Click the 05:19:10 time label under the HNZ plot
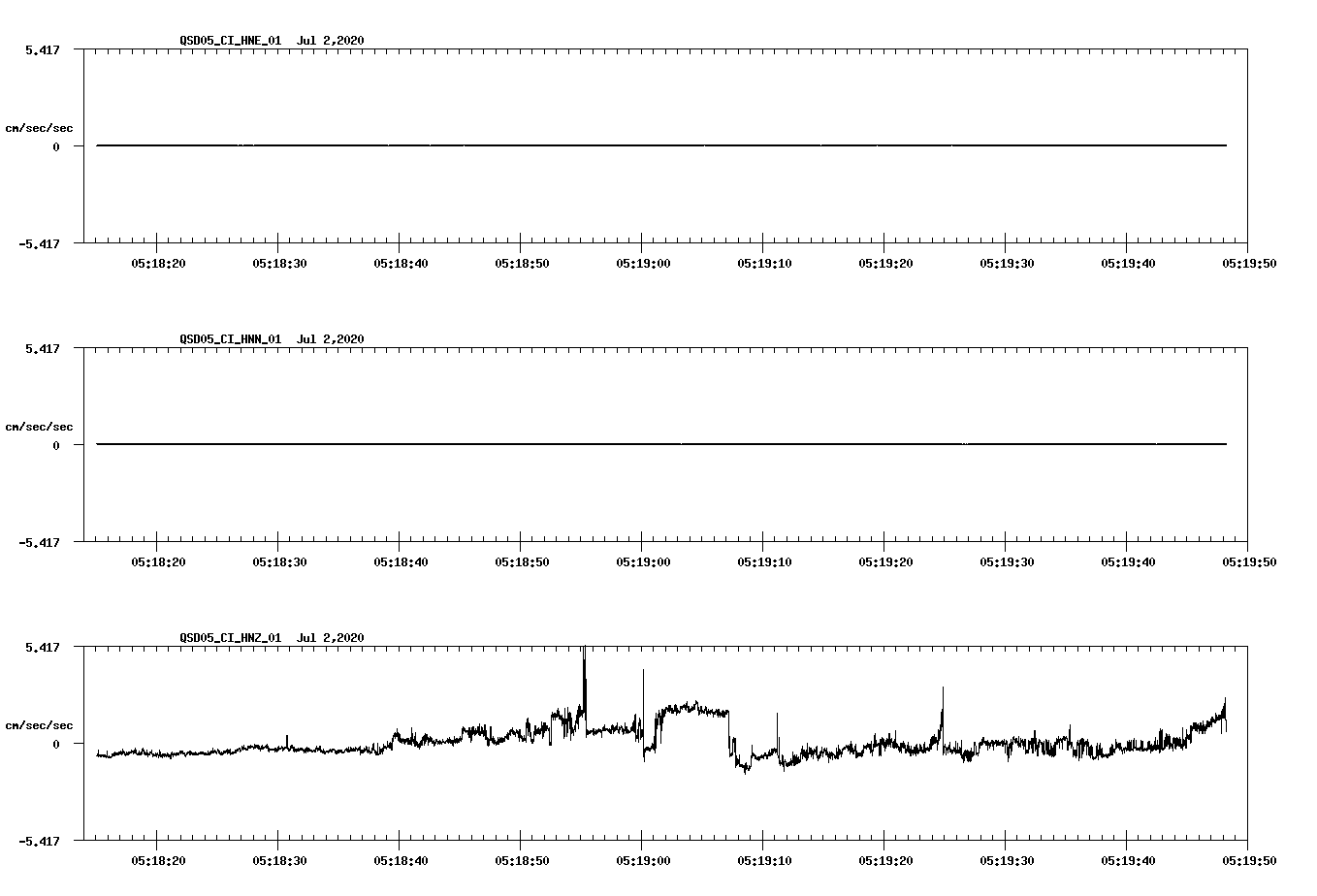This screenshot has width=1317, height=896. coord(763,860)
